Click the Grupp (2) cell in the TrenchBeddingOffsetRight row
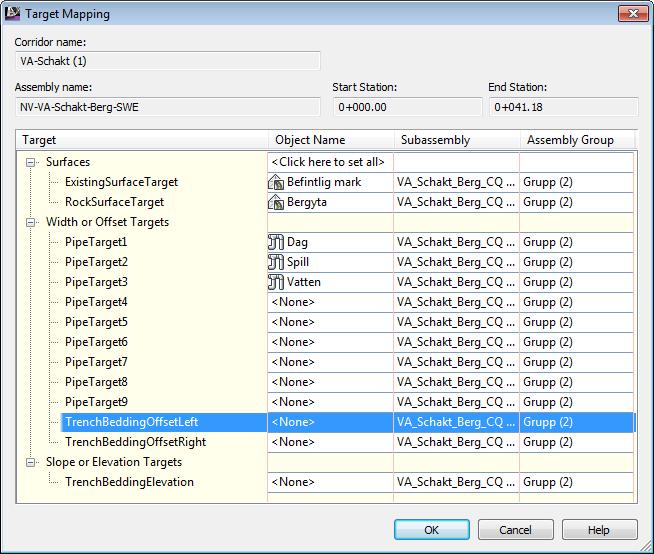Image resolution: width=654 pixels, height=554 pixels. pos(576,442)
